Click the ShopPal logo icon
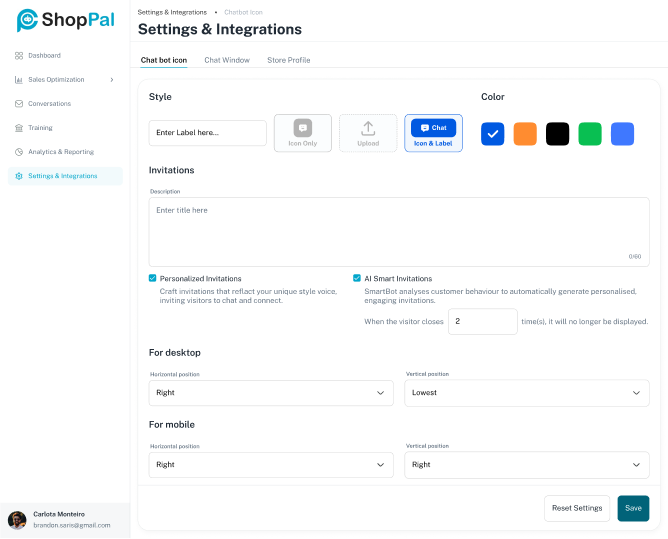The image size is (668, 539). [x=27, y=20]
